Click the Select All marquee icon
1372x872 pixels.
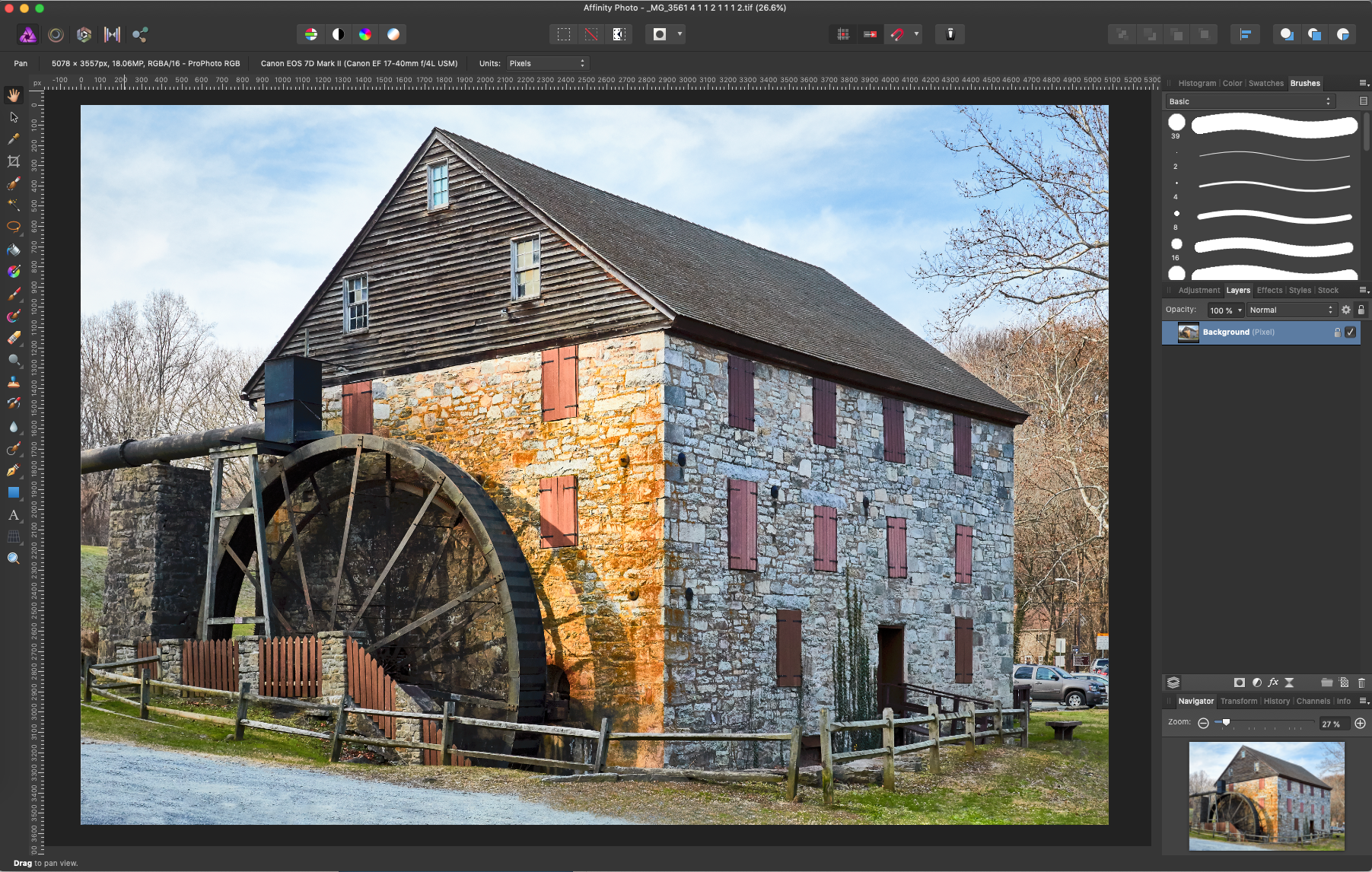564,34
